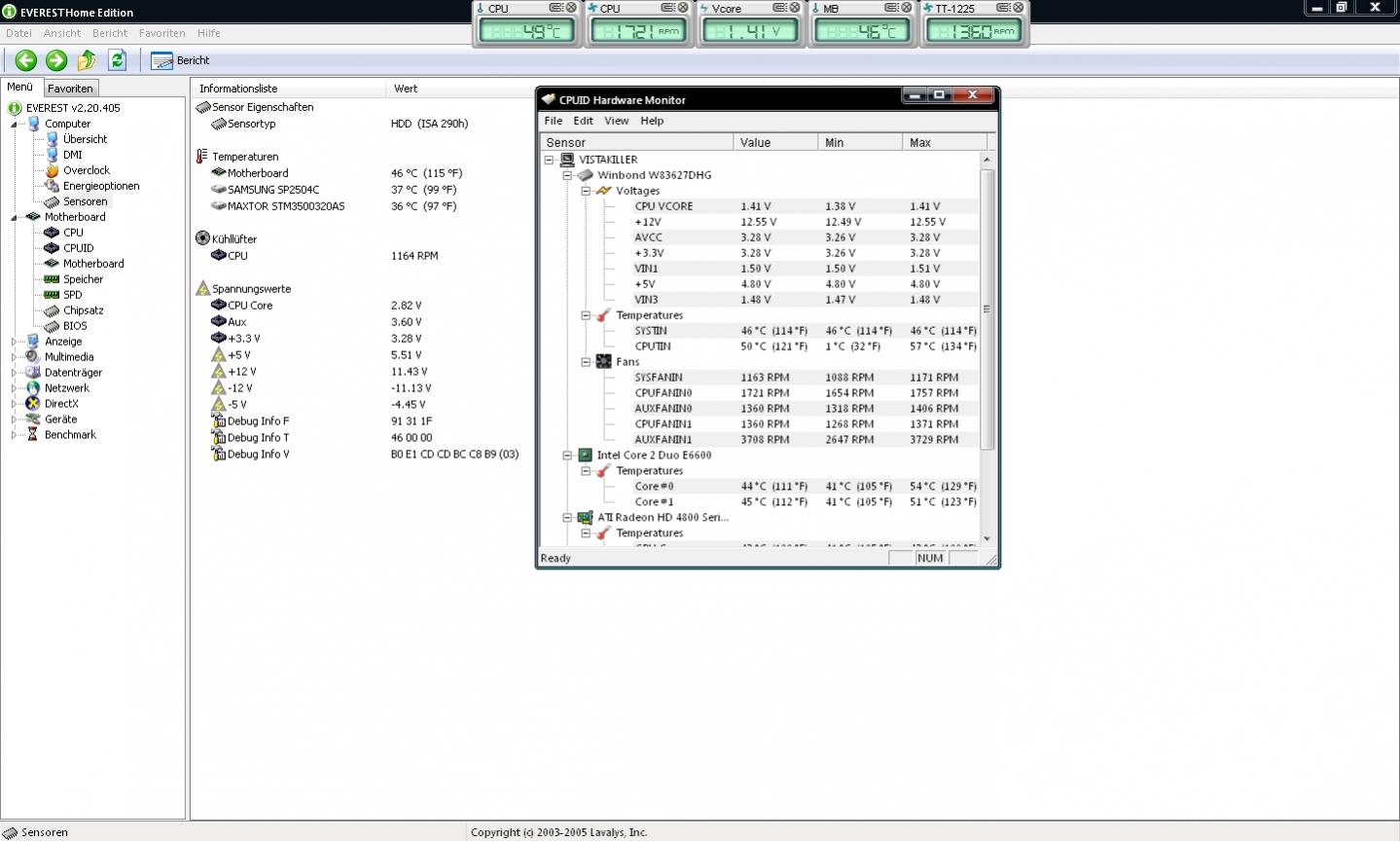Expand the Anzeige tree node
This screenshot has width=1400, height=842.
click(14, 342)
